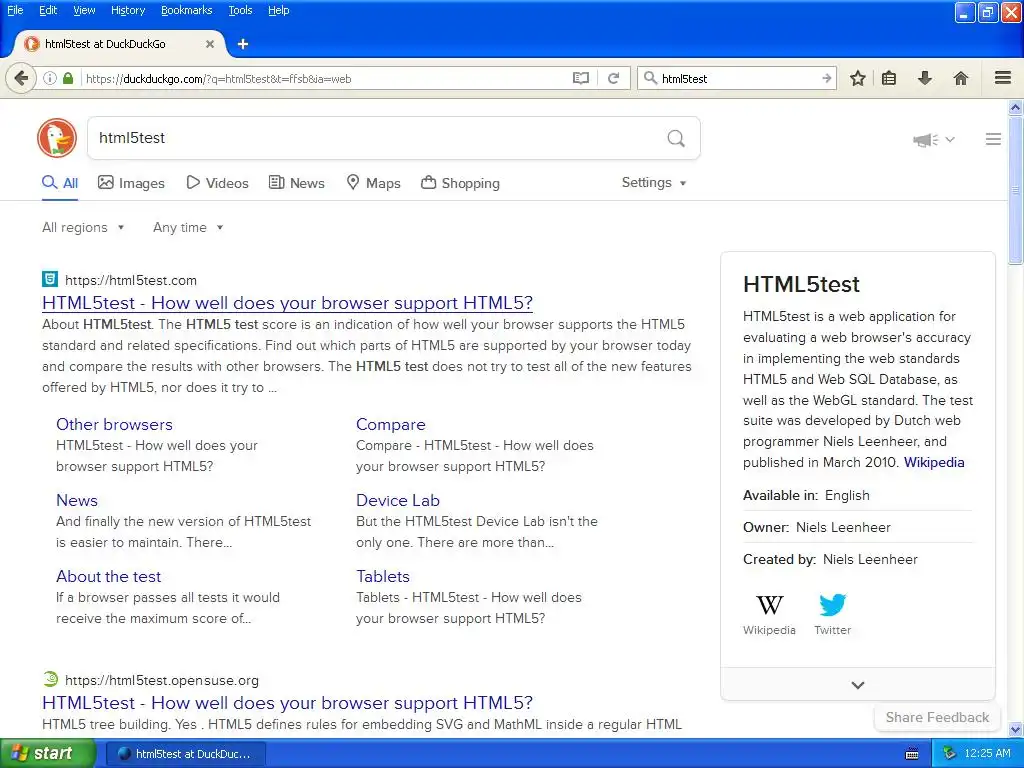Open the Device Lab sitelink

[x=398, y=500]
